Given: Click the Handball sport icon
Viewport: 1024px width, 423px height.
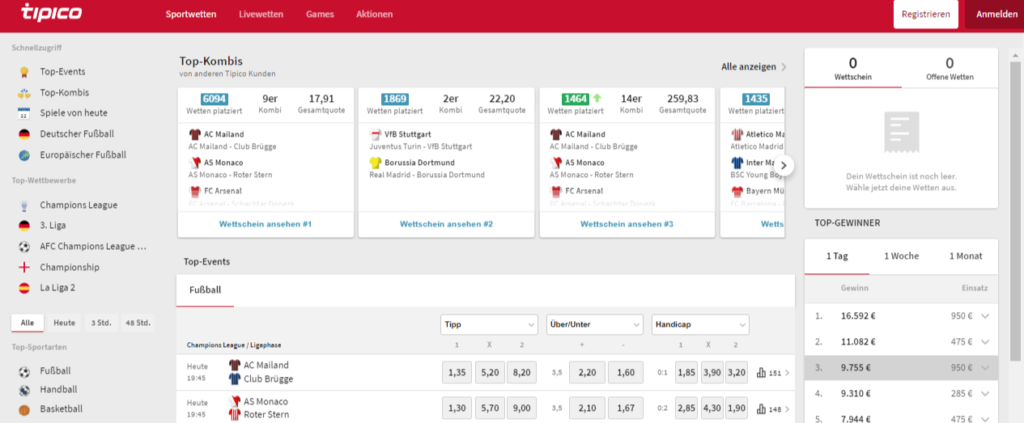Looking at the screenshot, I should point(24,390).
